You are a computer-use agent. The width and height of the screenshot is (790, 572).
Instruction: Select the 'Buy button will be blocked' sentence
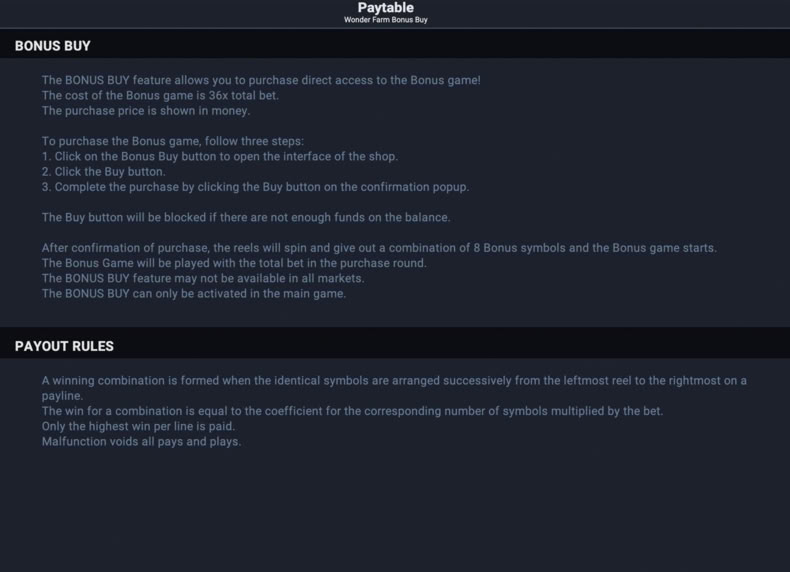pyautogui.click(x=246, y=217)
